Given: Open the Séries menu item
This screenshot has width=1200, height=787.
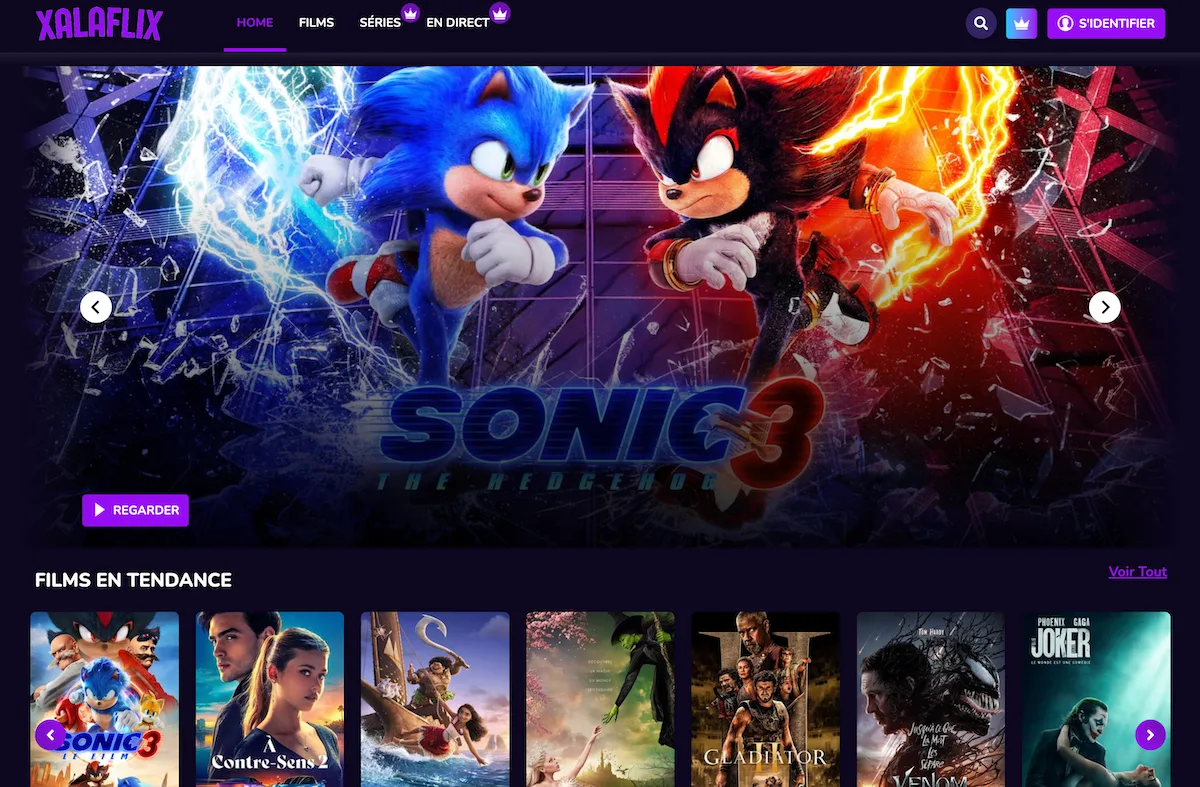Looking at the screenshot, I should point(380,23).
